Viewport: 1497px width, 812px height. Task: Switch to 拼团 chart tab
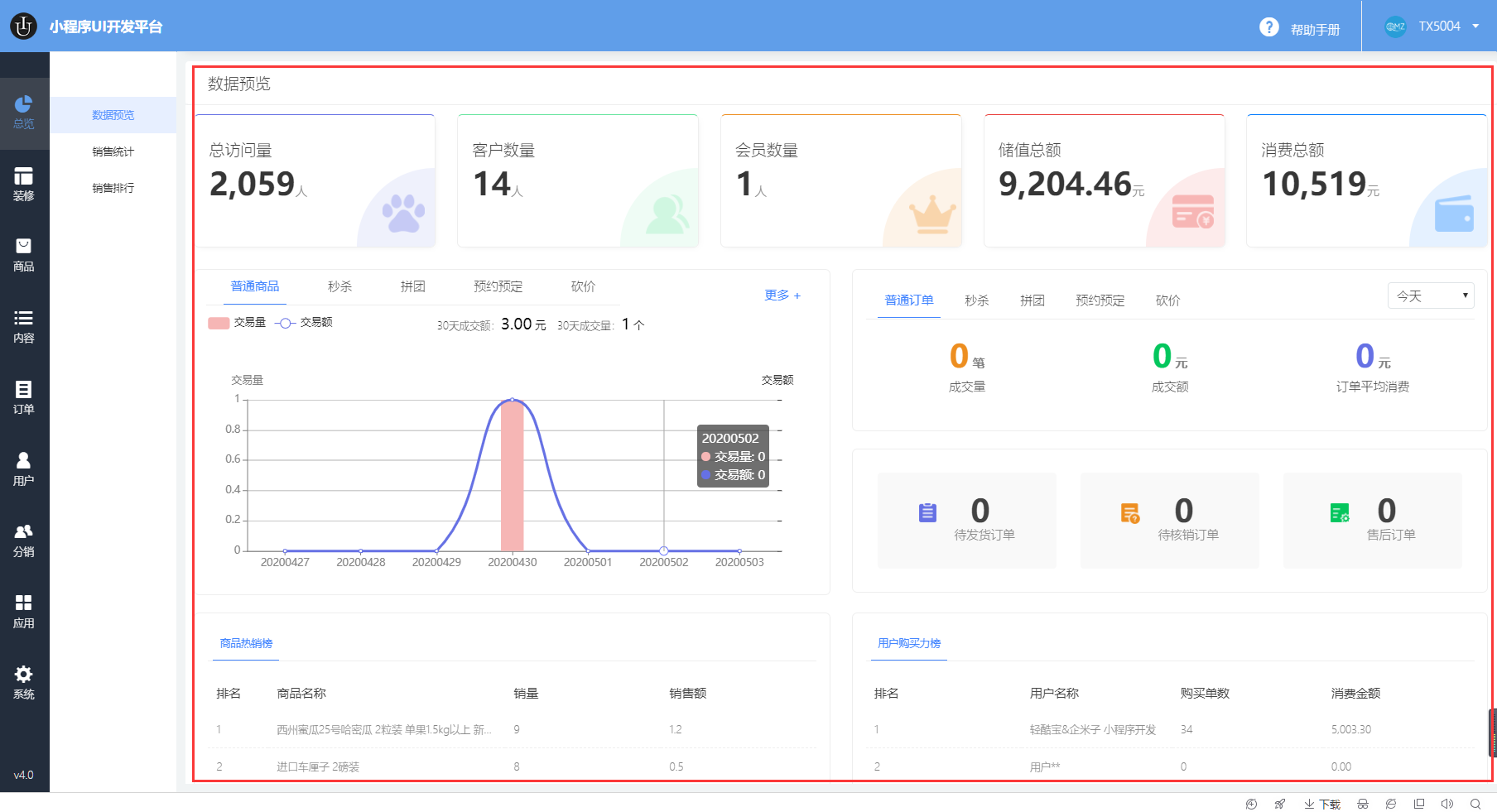pyautogui.click(x=413, y=286)
